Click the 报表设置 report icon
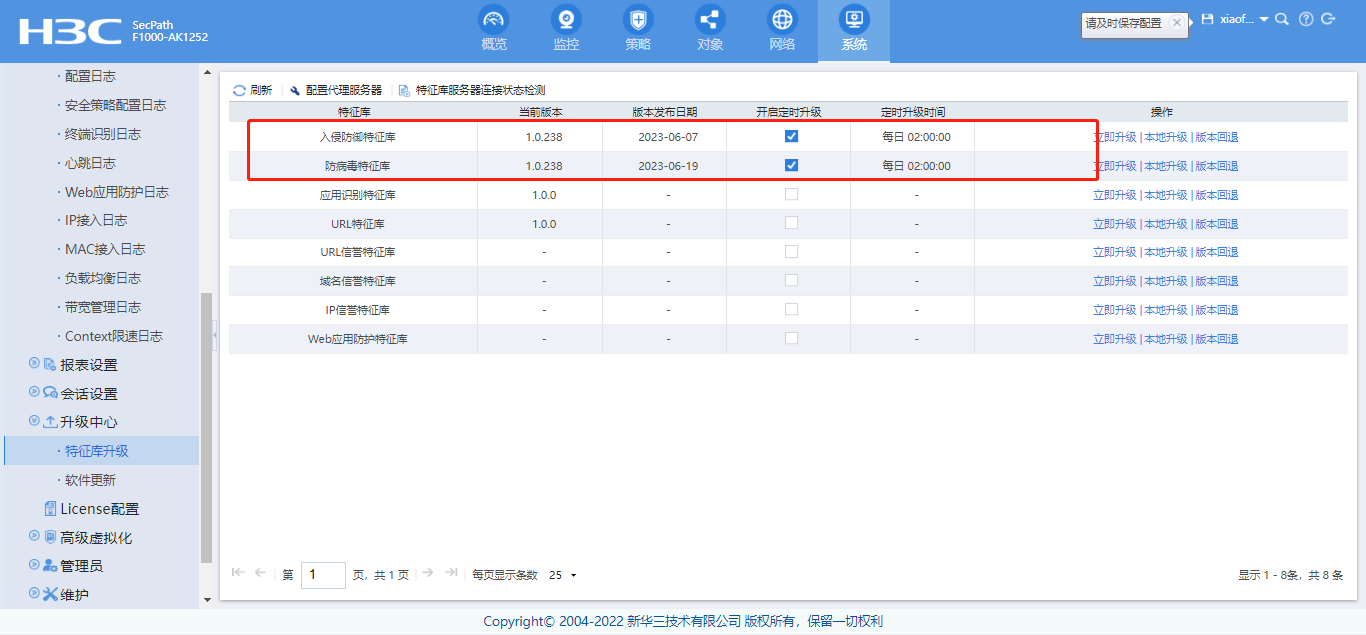 pos(50,364)
